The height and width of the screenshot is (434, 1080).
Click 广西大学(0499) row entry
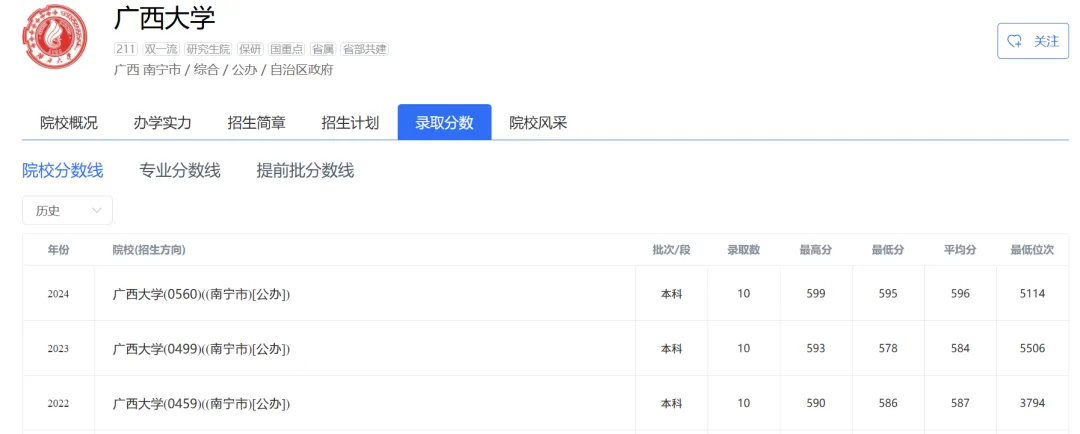click(202, 349)
